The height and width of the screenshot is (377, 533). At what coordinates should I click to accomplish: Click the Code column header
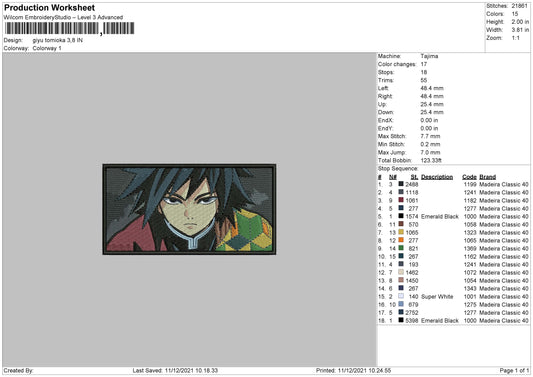click(x=469, y=177)
